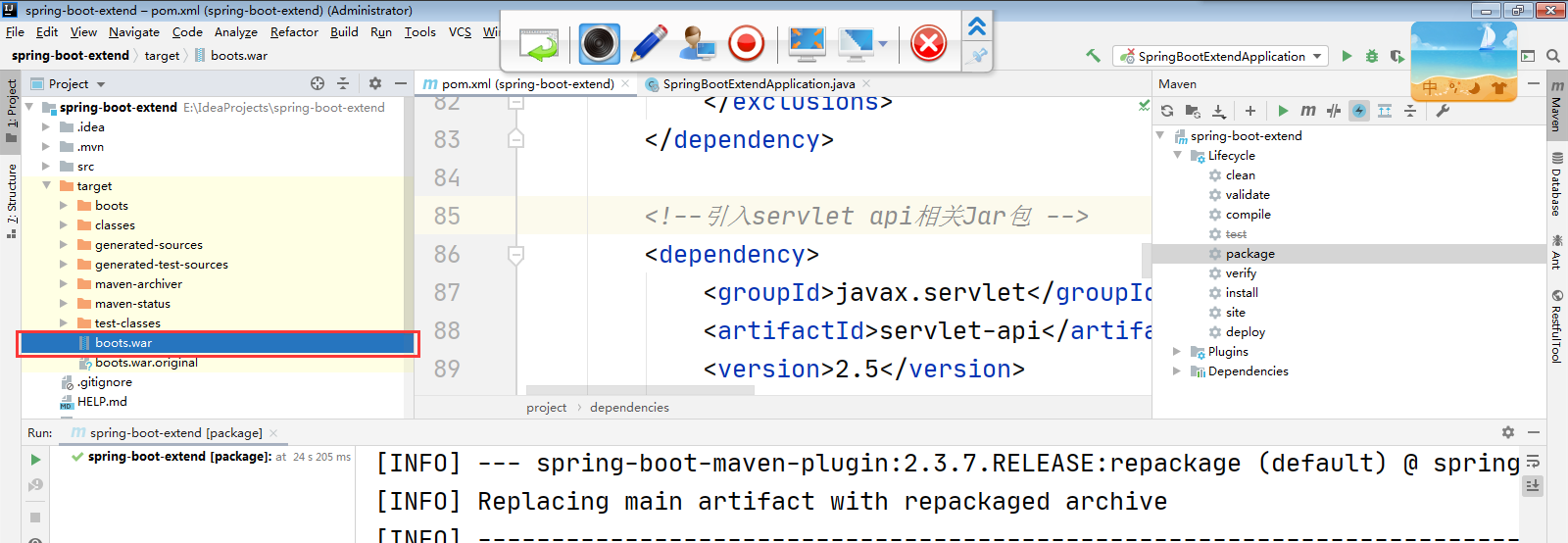The width and height of the screenshot is (1568, 543).
Task: Toggle Skip Tests Mode lightning icon
Action: (x=1359, y=111)
